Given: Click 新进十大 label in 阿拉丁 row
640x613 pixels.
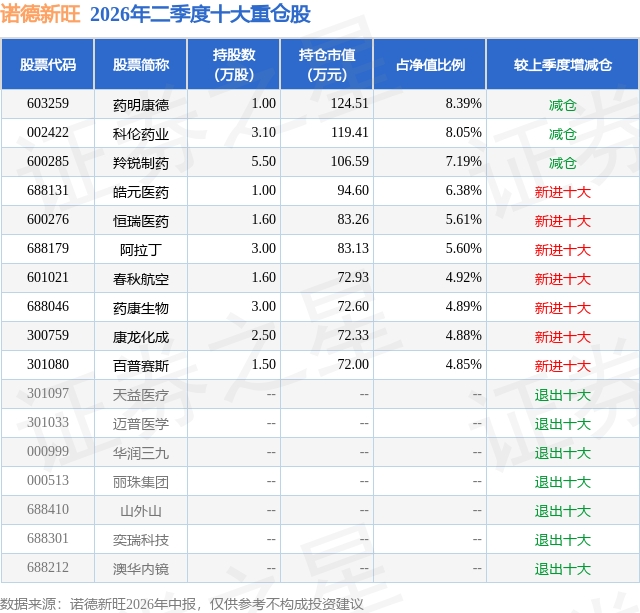Looking at the screenshot, I should click(562, 250).
